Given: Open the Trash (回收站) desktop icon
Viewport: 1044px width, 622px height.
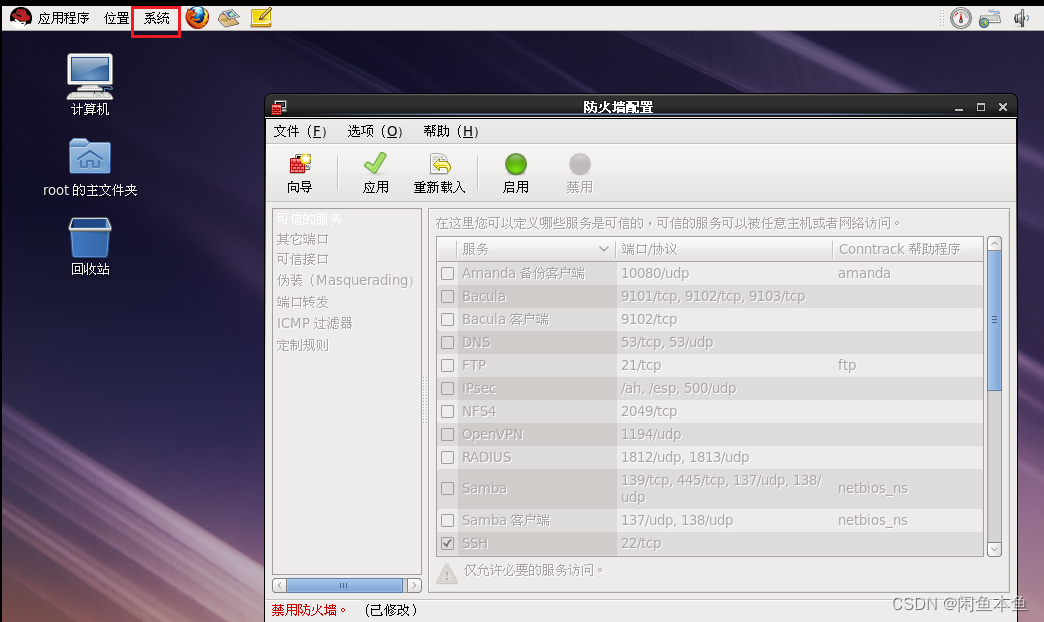Looking at the screenshot, I should [90, 246].
